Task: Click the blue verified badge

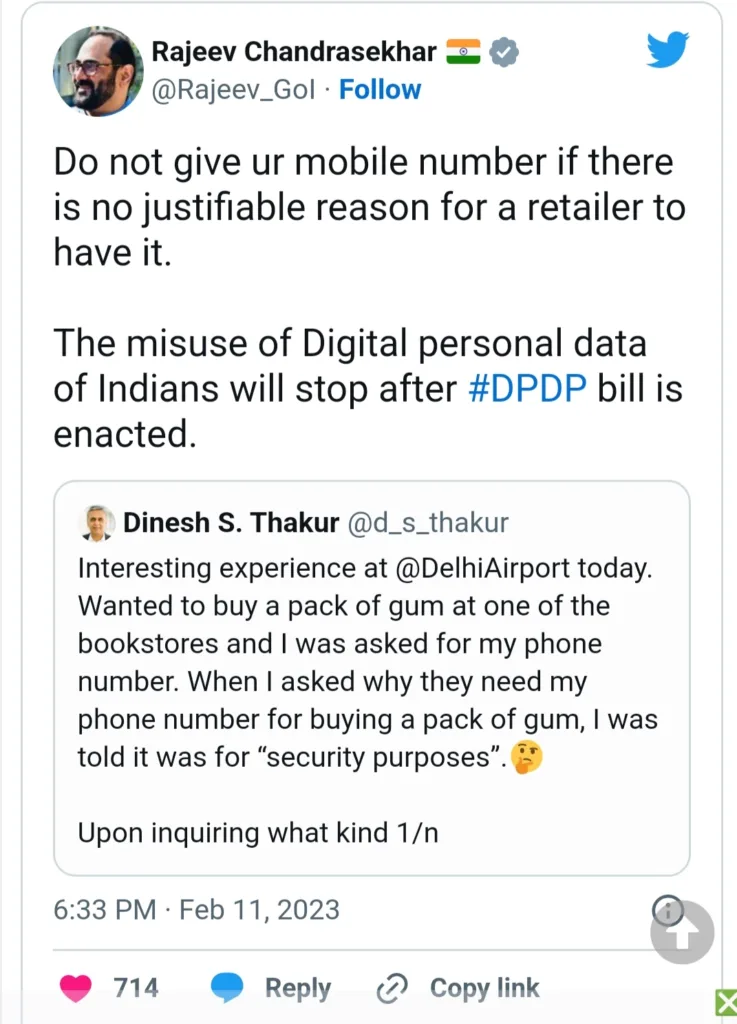Action: pos(507,52)
